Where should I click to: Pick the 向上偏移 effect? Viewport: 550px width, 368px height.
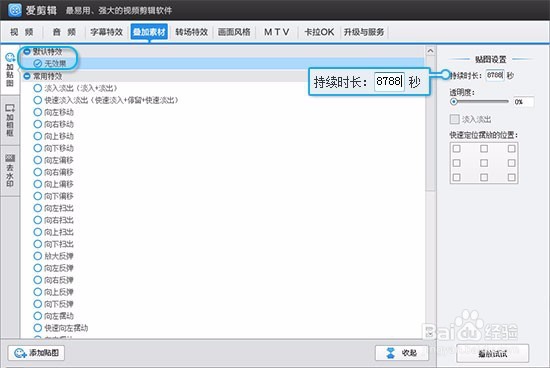54,184
